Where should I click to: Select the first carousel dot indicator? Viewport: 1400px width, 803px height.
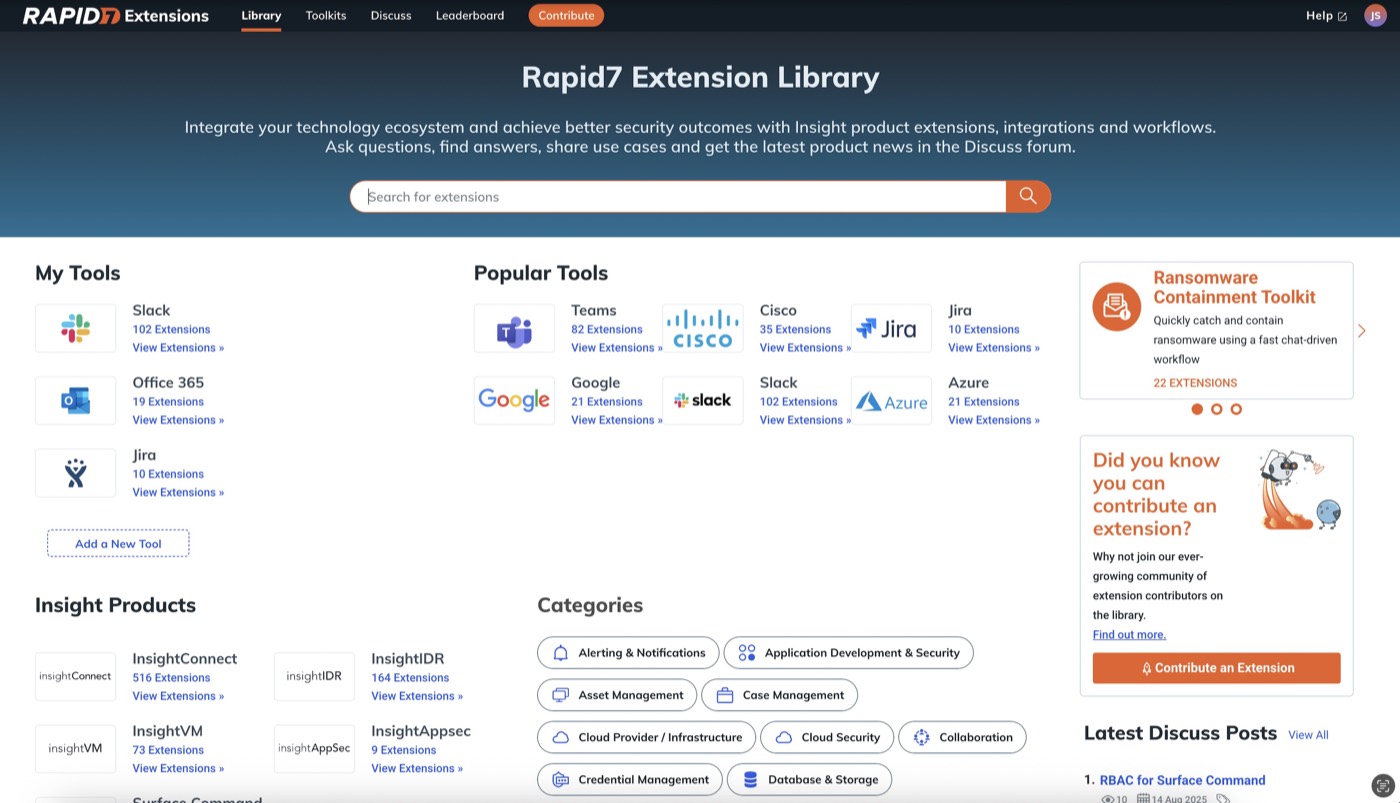point(1197,409)
